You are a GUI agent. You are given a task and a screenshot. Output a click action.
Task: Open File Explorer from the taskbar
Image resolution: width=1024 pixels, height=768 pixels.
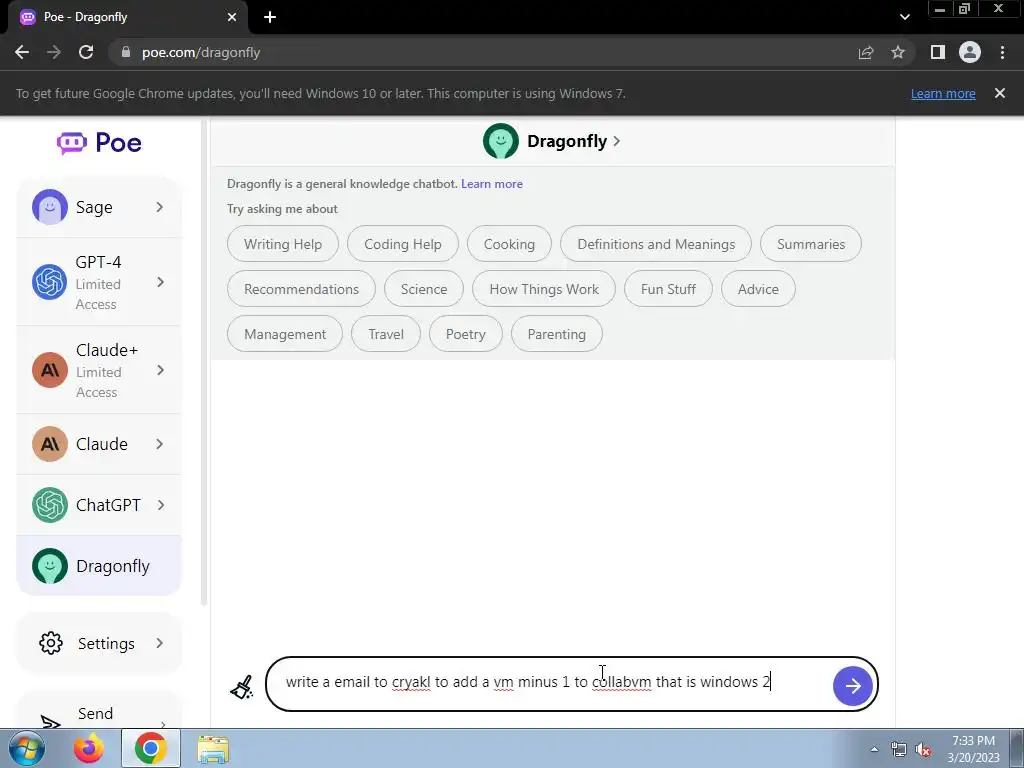[x=213, y=749]
